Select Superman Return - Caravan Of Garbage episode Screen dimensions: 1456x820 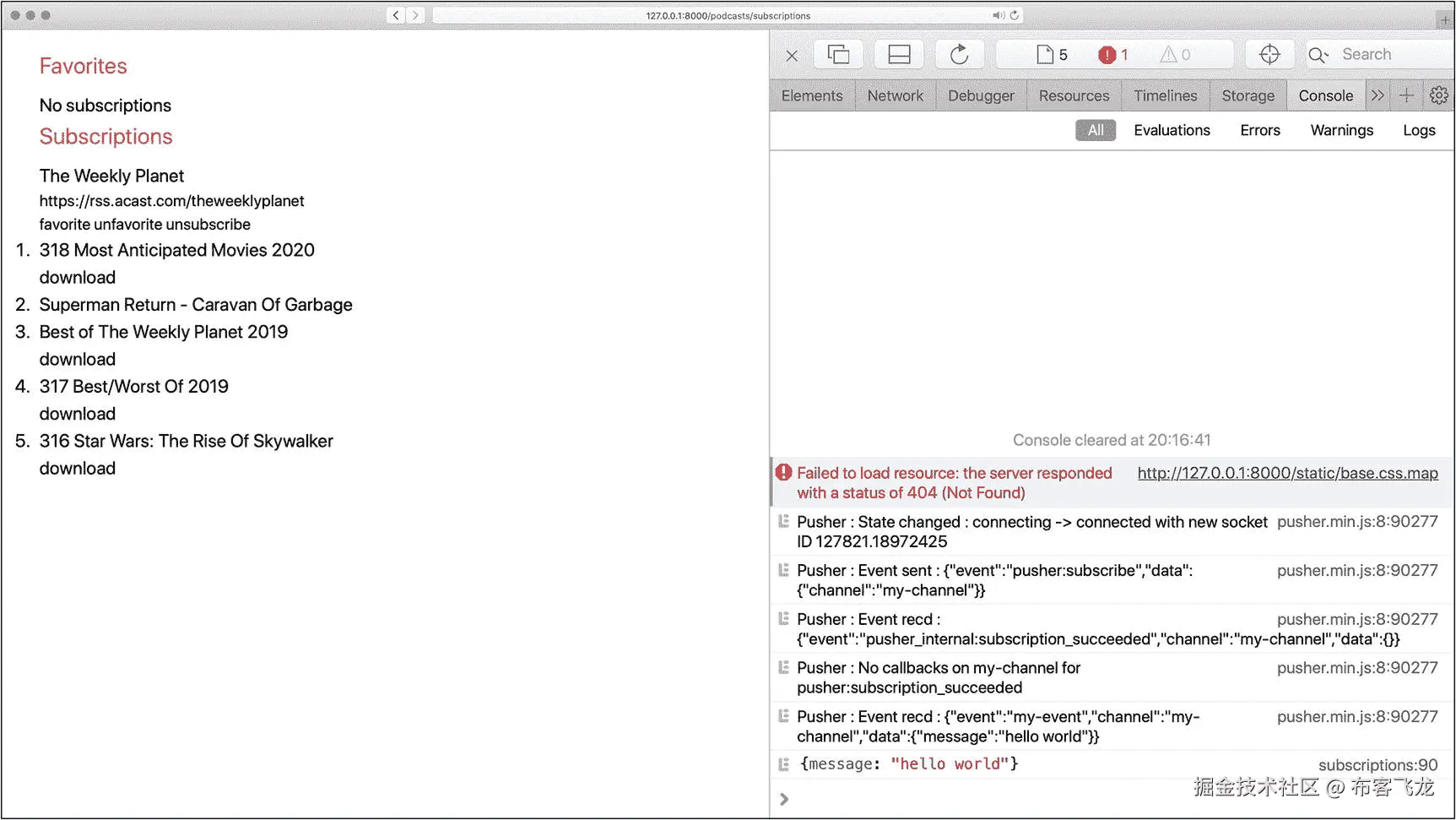(x=196, y=305)
